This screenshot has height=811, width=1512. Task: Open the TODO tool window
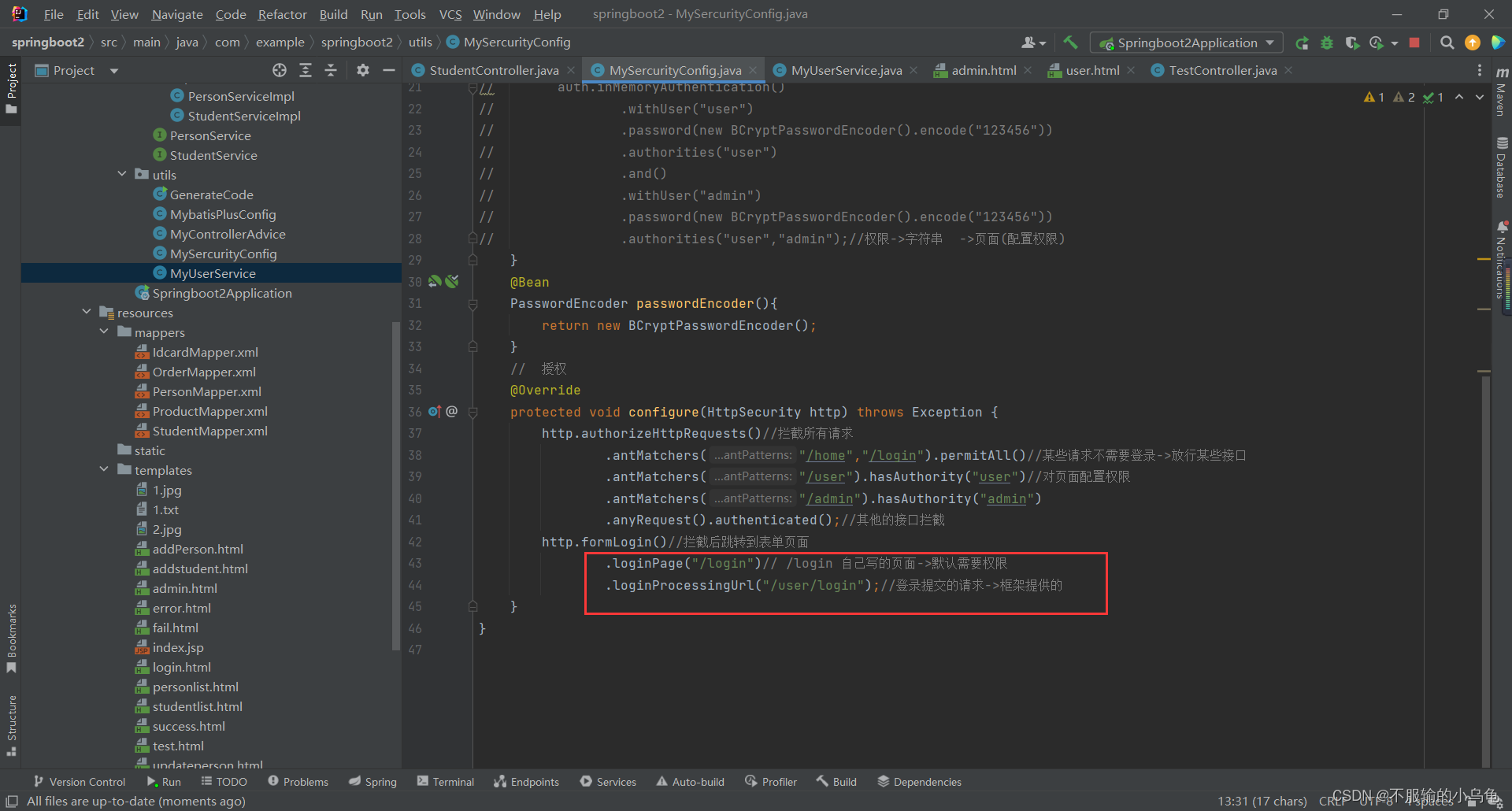pyautogui.click(x=224, y=782)
